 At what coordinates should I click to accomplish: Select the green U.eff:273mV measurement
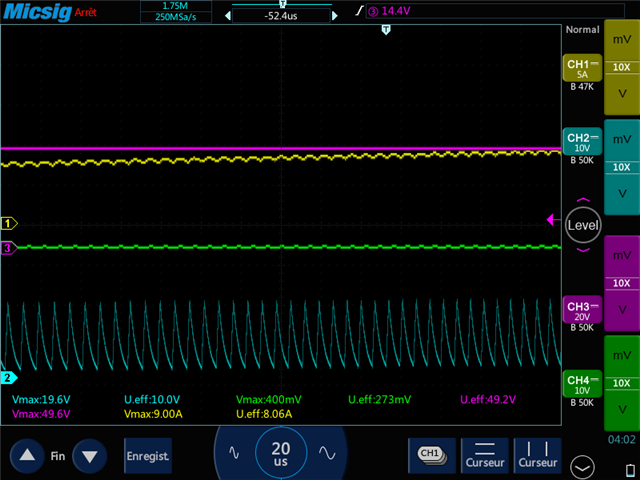(380, 400)
